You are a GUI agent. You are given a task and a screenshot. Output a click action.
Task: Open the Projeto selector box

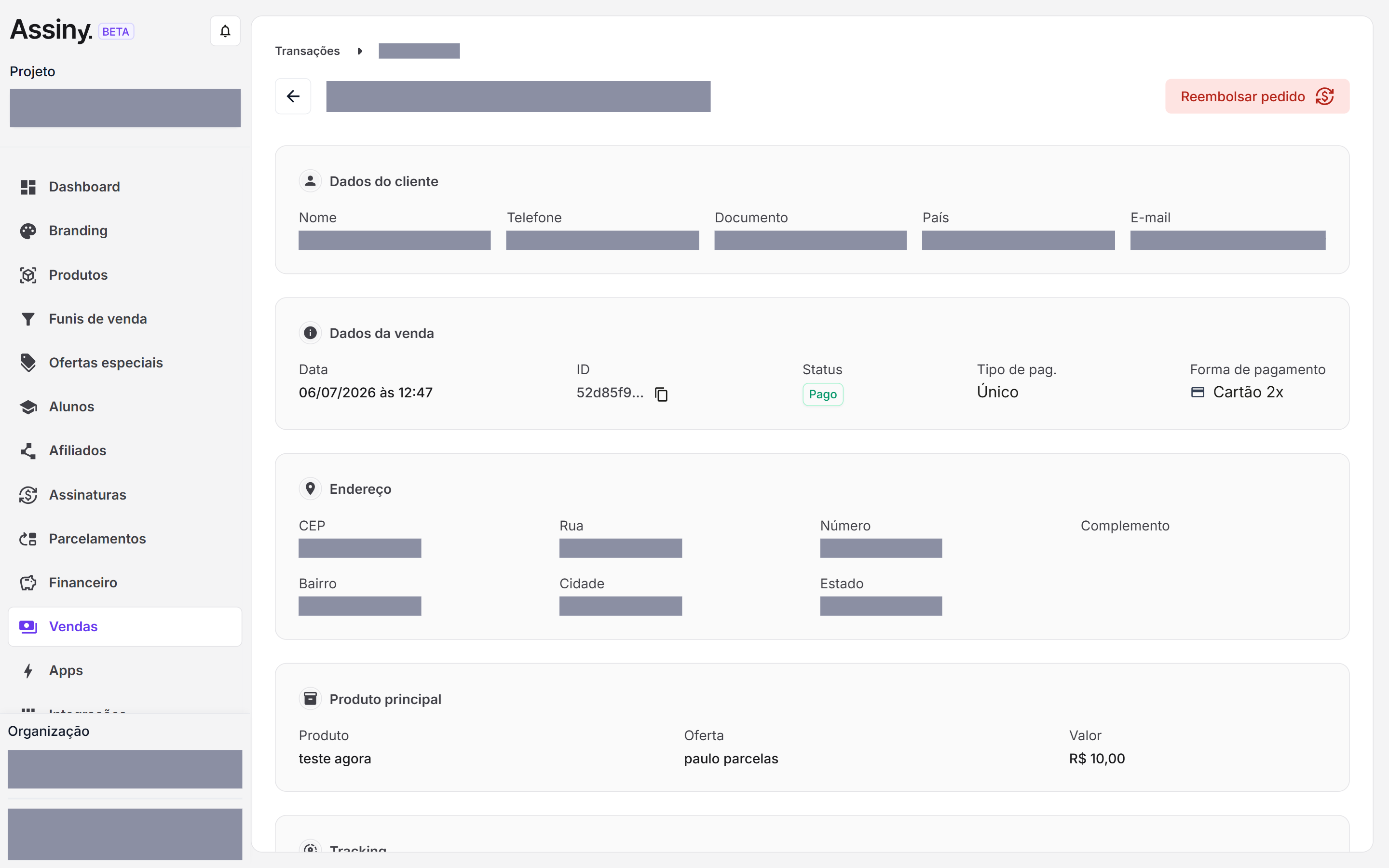click(125, 108)
